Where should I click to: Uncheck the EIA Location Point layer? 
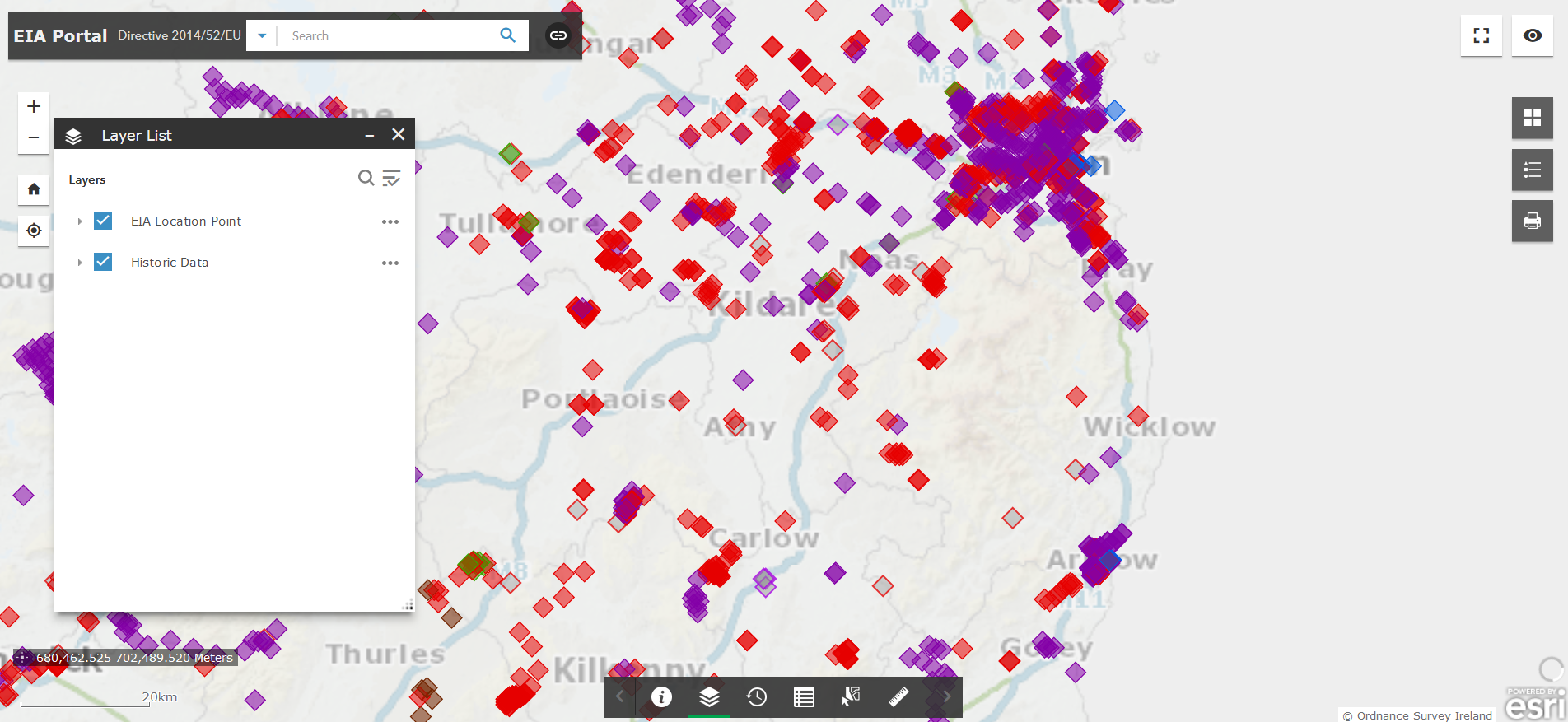pyautogui.click(x=103, y=221)
